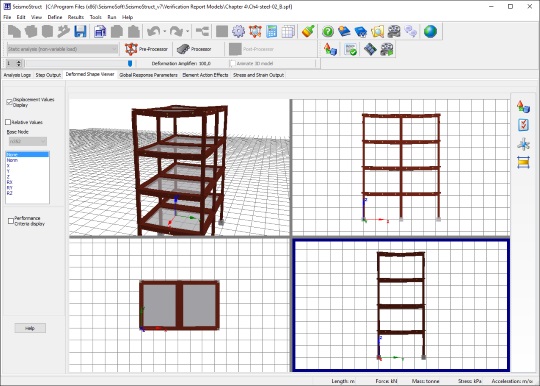The height and width of the screenshot is (386, 540).
Task: Enable Performance Criteria display checkbox
Action: point(11,221)
